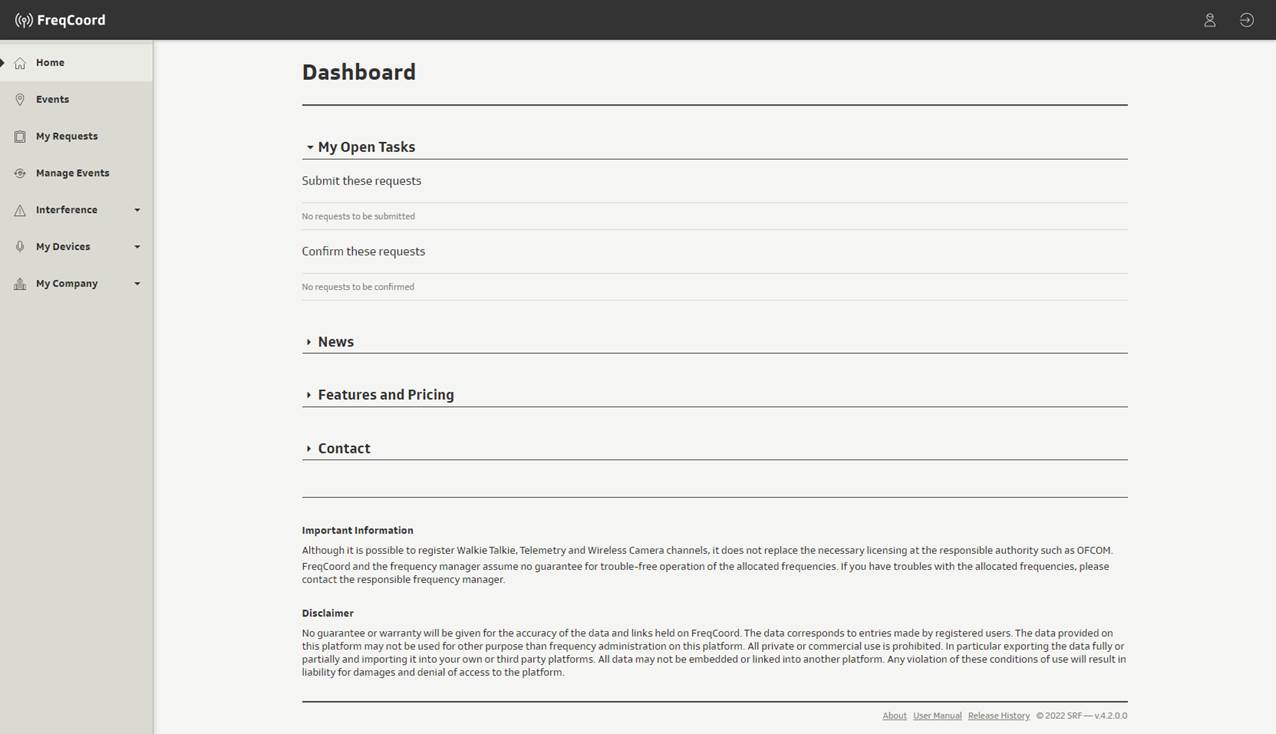This screenshot has width=1276, height=734.
Task: Open the User Manual link
Action: pyautogui.click(x=937, y=716)
